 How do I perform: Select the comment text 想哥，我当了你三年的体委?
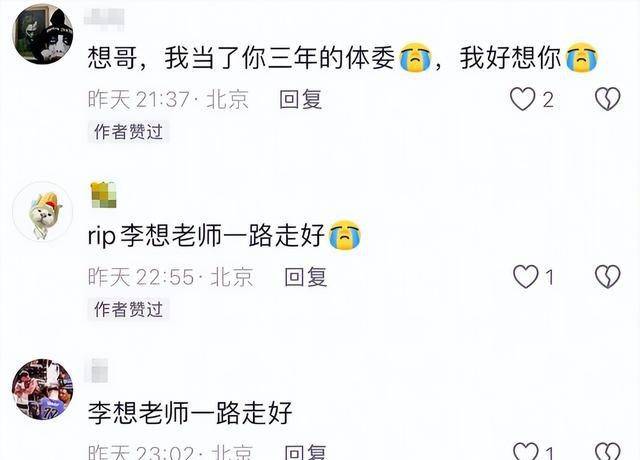click(241, 57)
